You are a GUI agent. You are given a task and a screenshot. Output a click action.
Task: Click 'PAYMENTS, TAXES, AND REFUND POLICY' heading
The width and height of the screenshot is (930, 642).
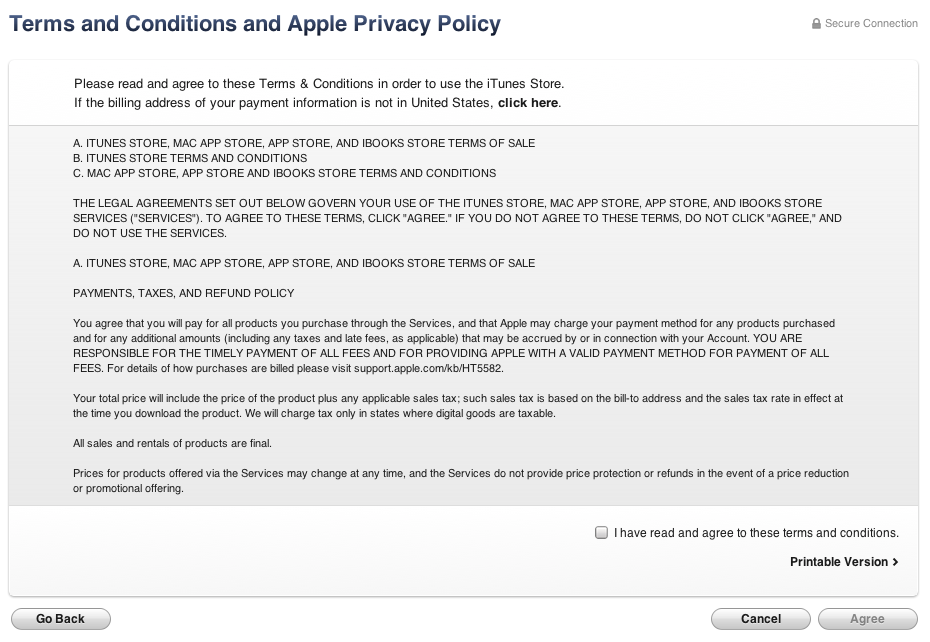pyautogui.click(x=184, y=293)
